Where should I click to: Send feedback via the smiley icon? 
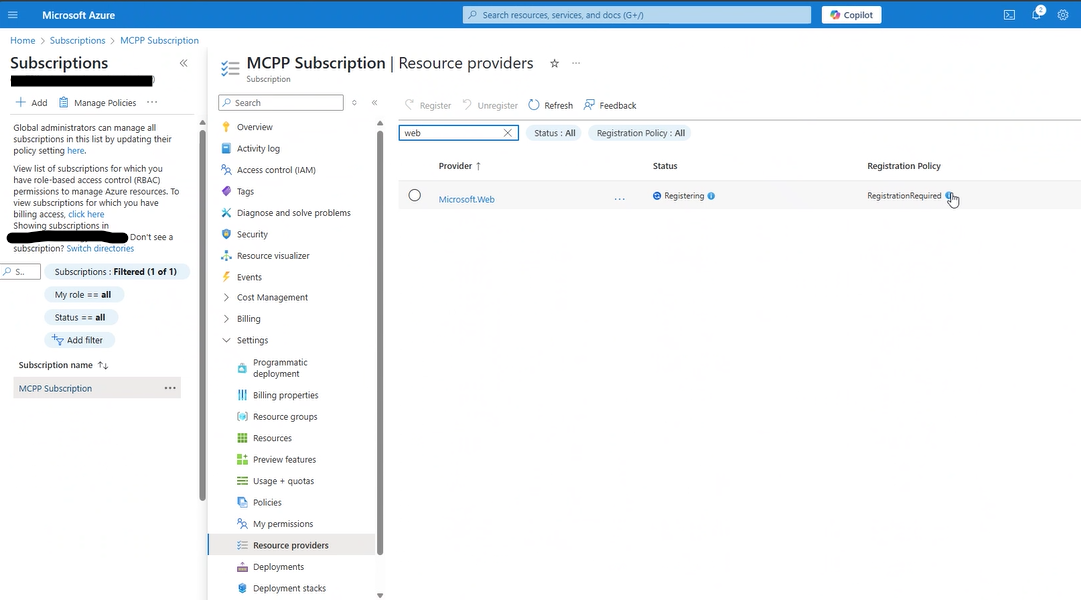609,104
